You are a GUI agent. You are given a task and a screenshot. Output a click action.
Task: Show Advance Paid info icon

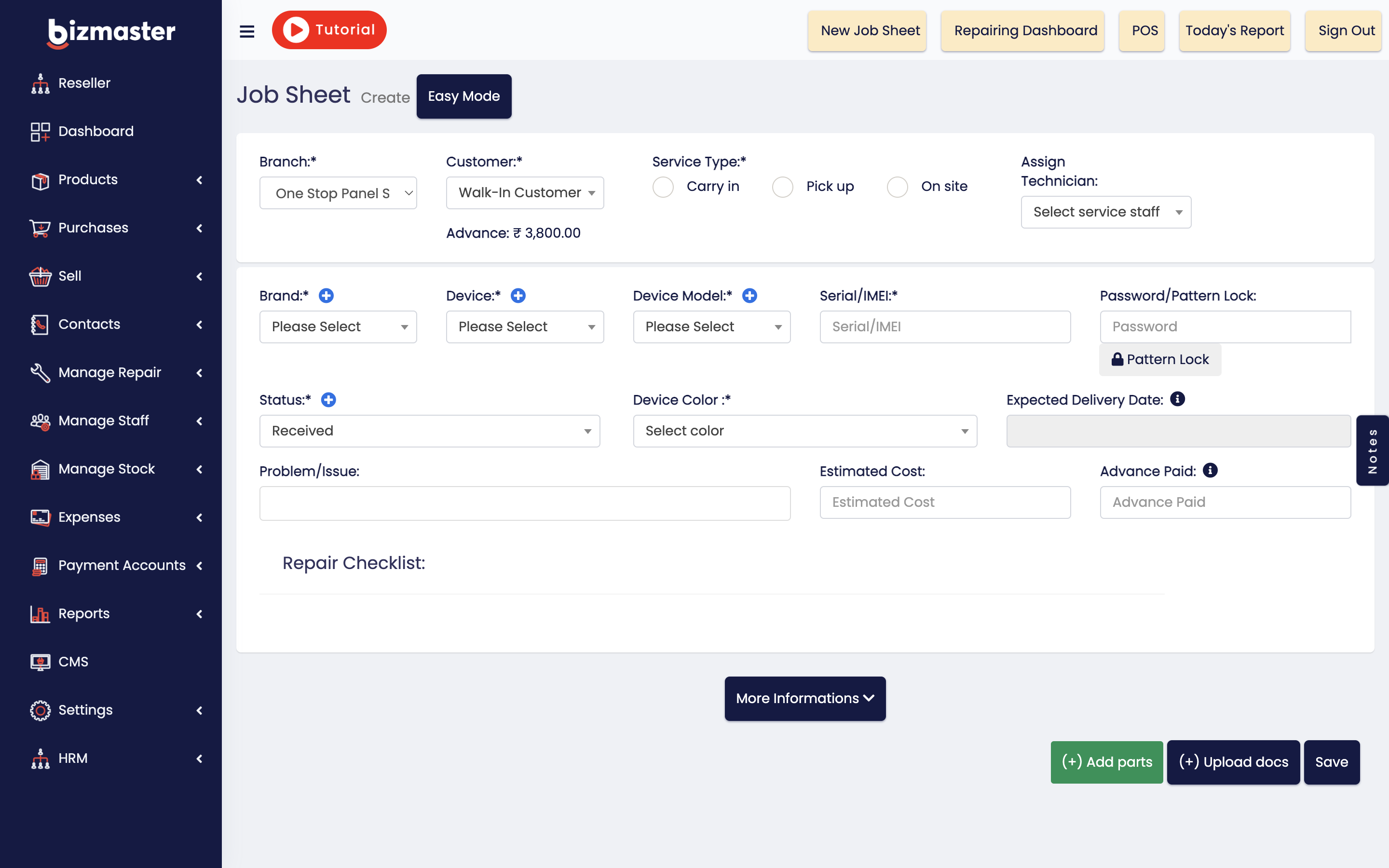tap(1210, 470)
